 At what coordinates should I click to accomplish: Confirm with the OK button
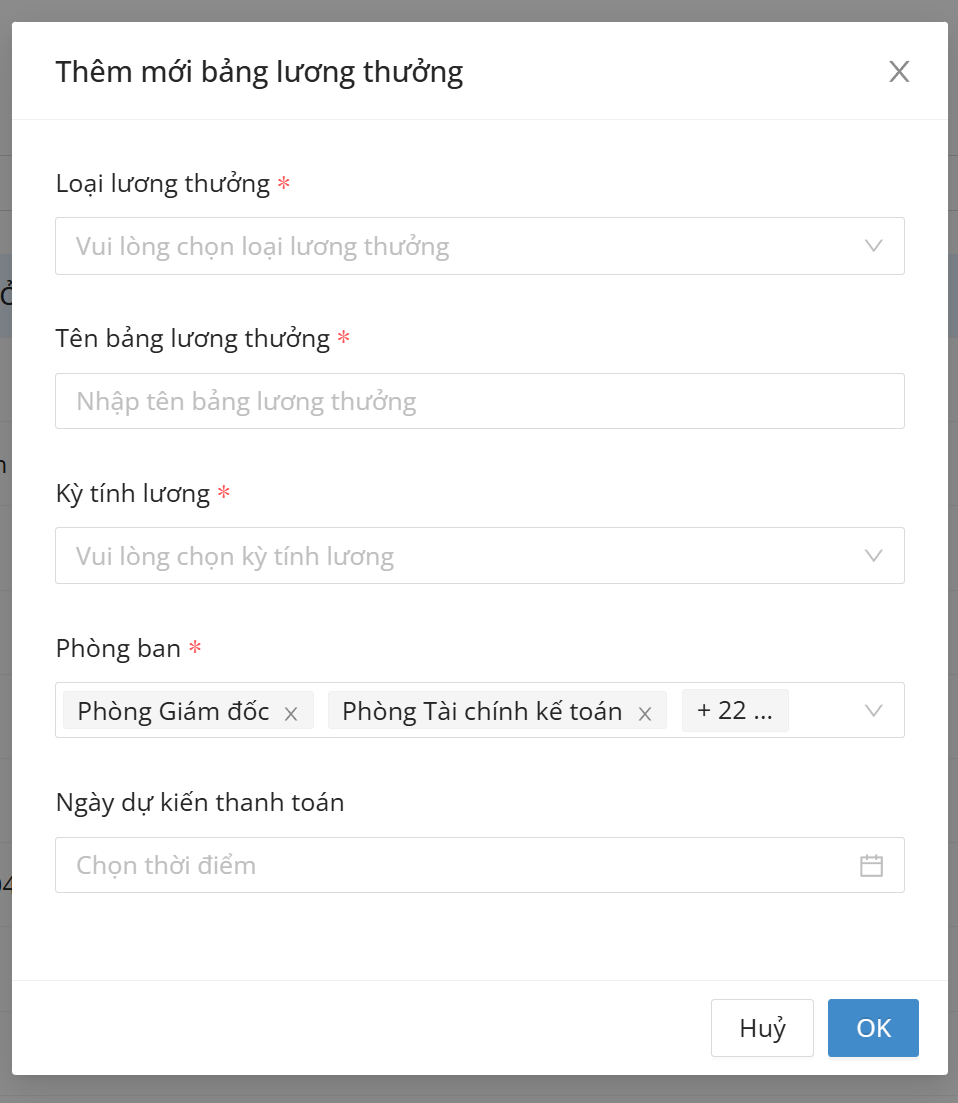(x=873, y=1028)
